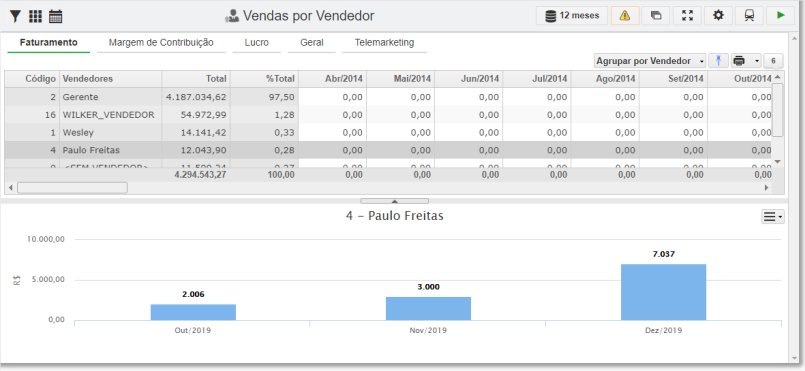
Task: Click the grid view icon
Action: 35,16
